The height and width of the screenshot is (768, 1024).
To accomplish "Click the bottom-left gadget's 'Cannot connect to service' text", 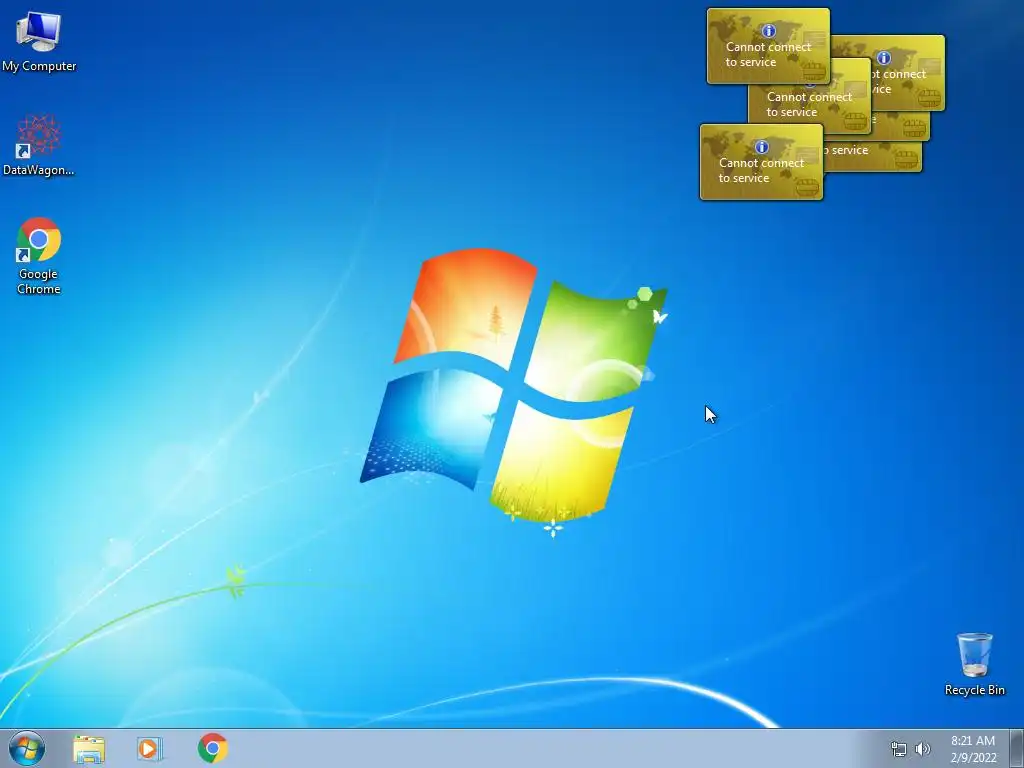I will (761, 170).
